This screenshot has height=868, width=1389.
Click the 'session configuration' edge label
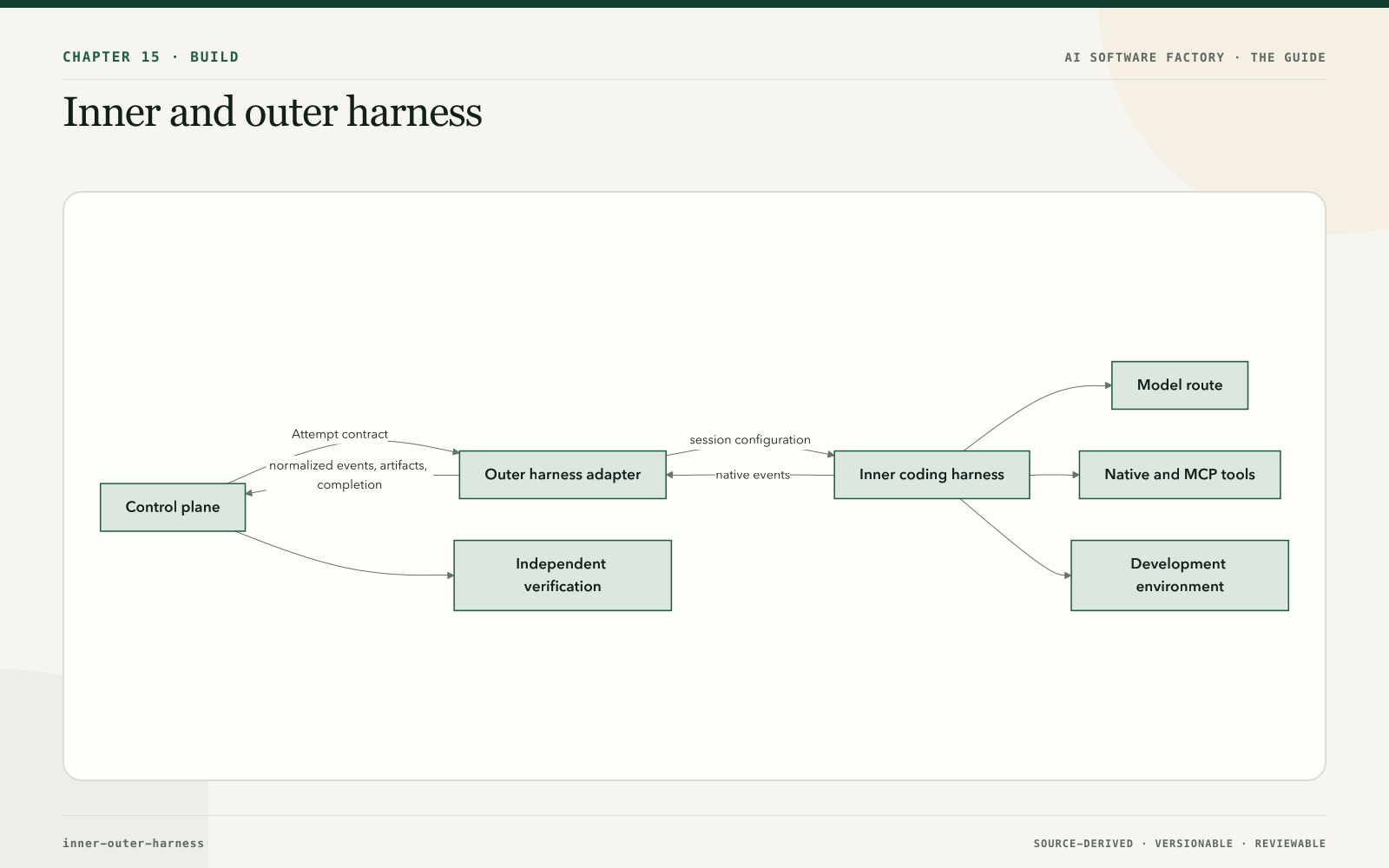(x=750, y=440)
